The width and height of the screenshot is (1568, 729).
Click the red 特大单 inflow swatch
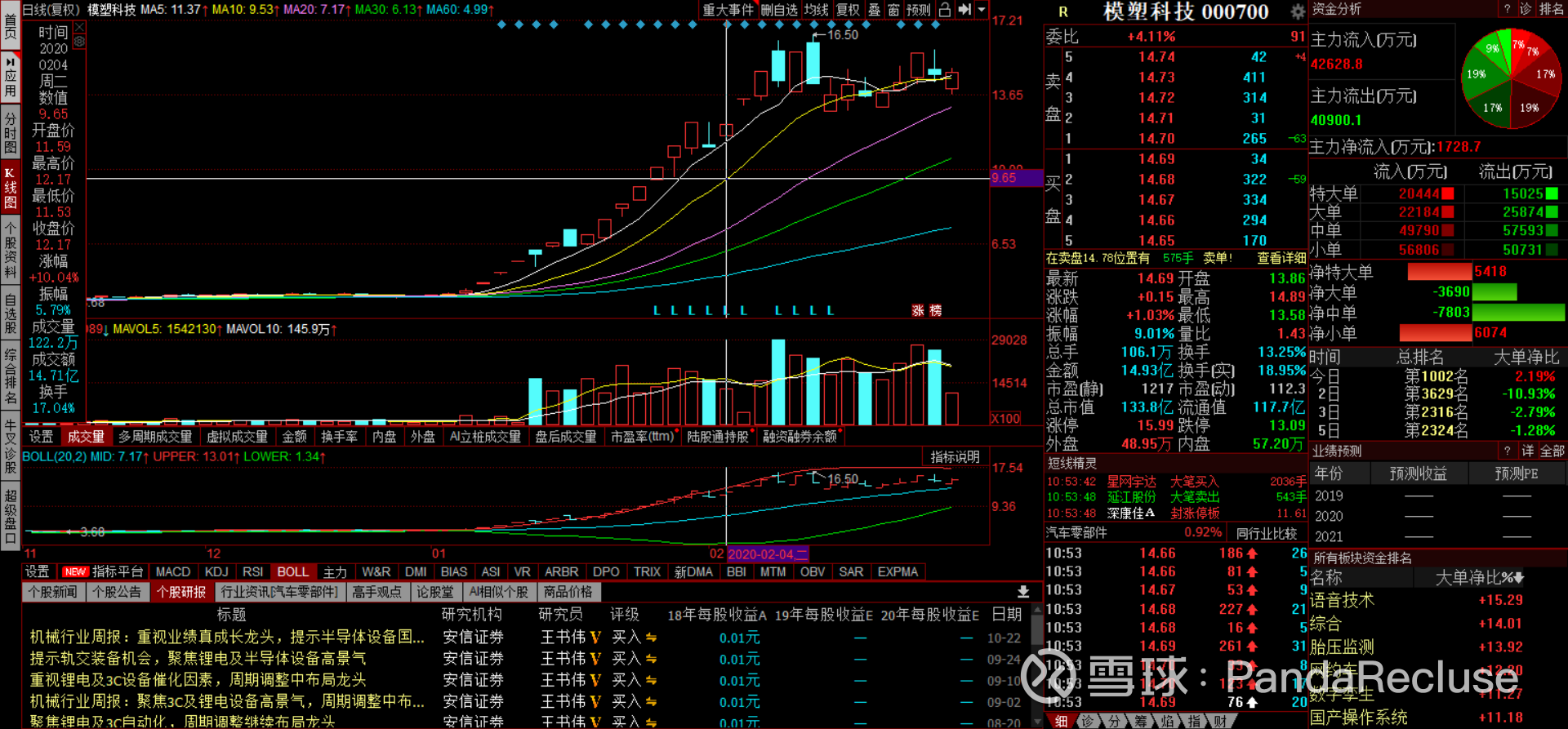tap(1448, 193)
